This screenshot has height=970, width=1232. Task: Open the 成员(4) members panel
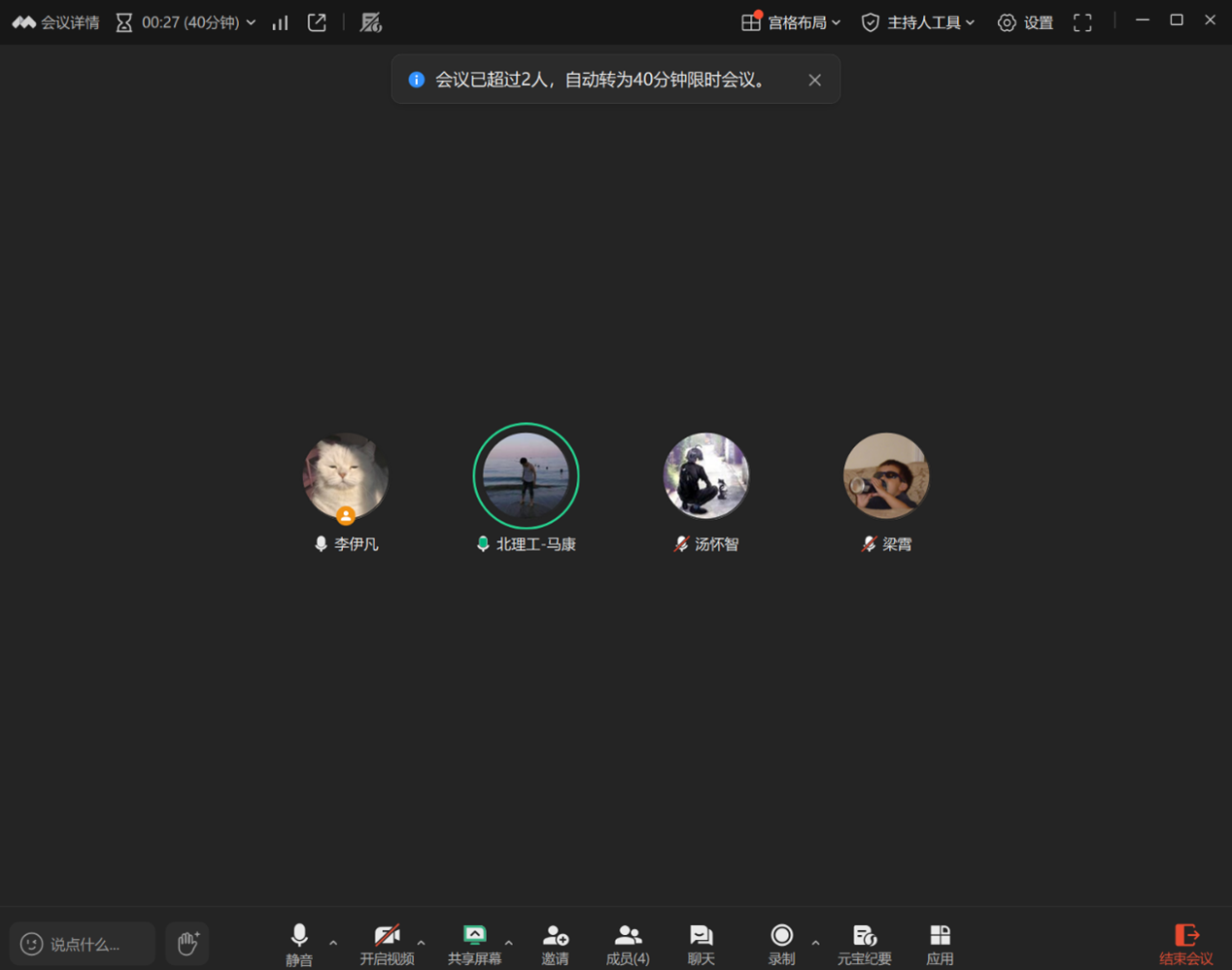coord(628,944)
